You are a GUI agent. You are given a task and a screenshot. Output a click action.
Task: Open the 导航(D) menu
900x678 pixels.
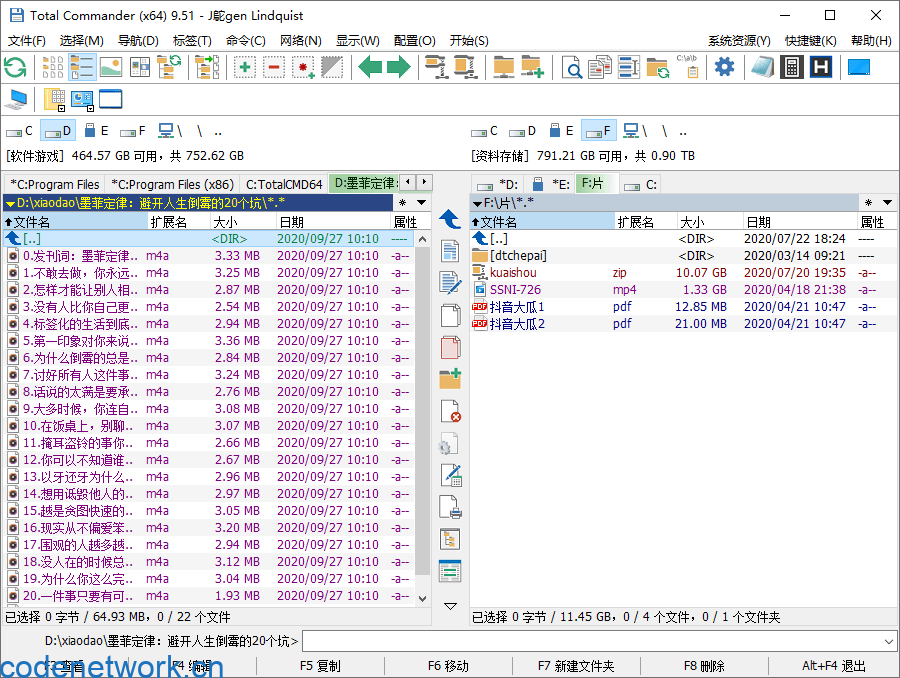coord(138,41)
